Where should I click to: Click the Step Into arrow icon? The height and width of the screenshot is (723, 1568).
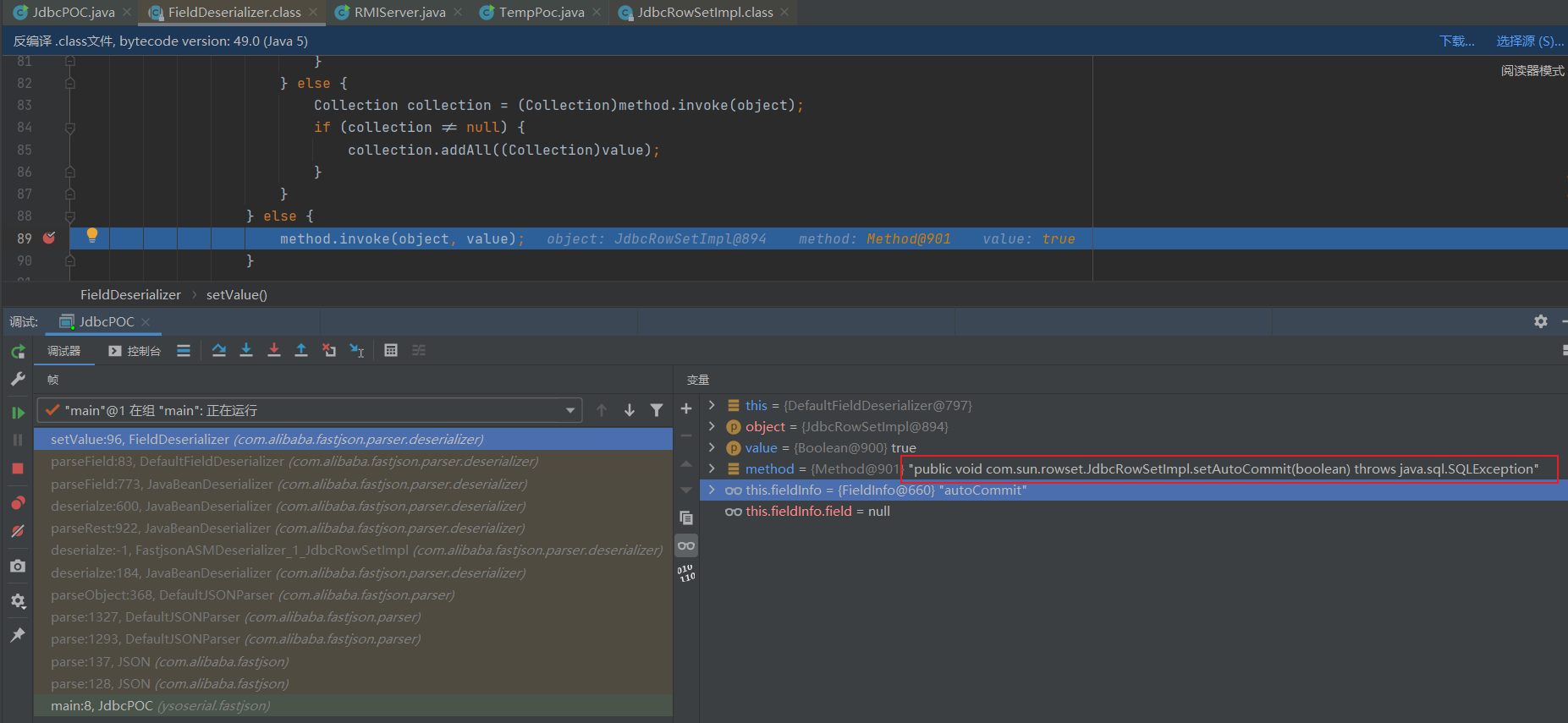(246, 351)
